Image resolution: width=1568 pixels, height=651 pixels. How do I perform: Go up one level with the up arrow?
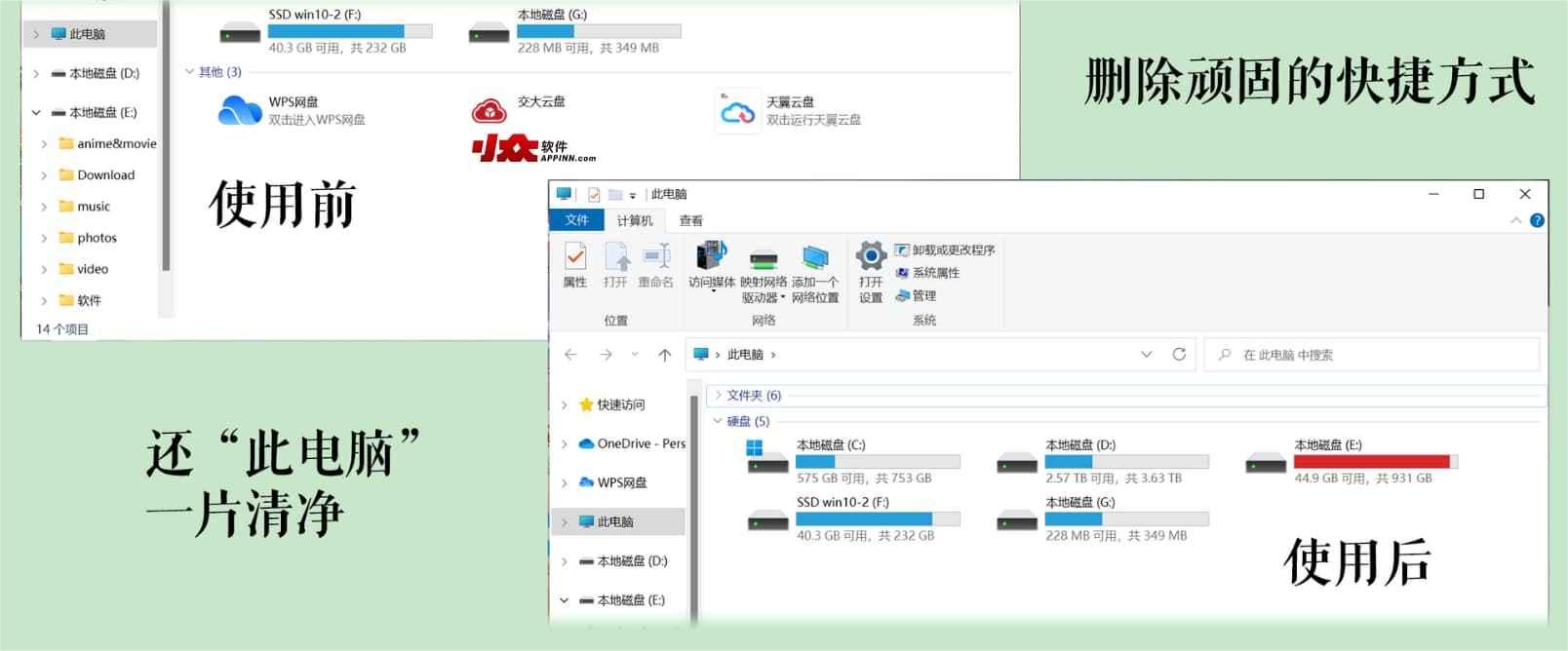pyautogui.click(x=665, y=355)
